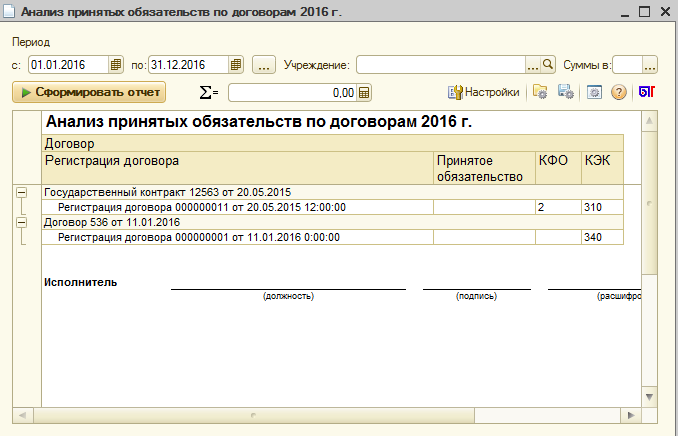The height and width of the screenshot is (436, 678).
Task: Click vertical scrollbar up arrow
Action: (x=649, y=121)
